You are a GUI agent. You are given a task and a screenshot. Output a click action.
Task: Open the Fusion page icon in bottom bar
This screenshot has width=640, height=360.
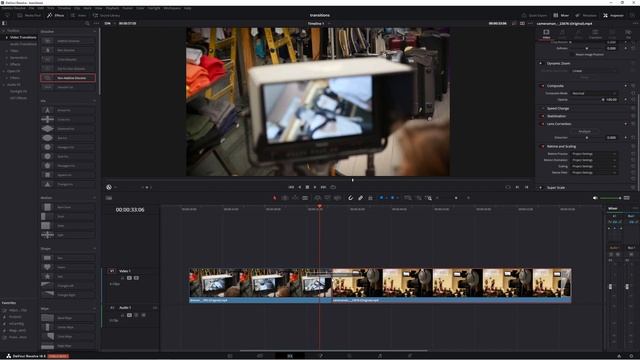[x=320, y=356]
